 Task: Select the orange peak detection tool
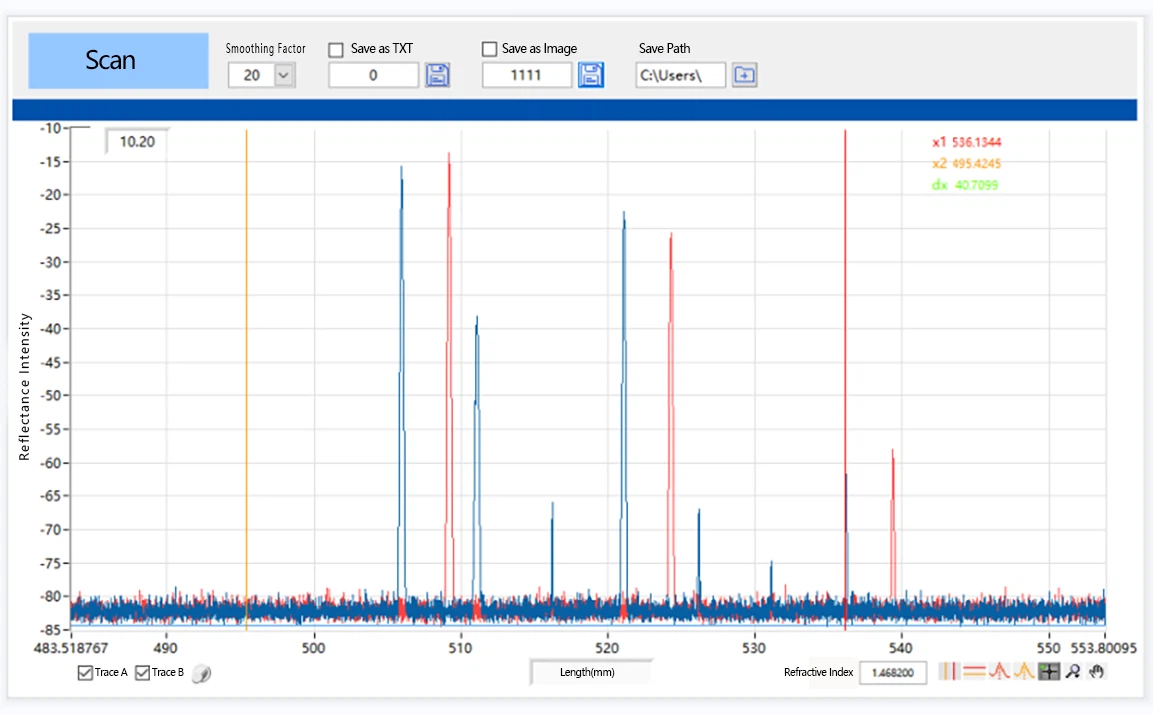click(1023, 671)
